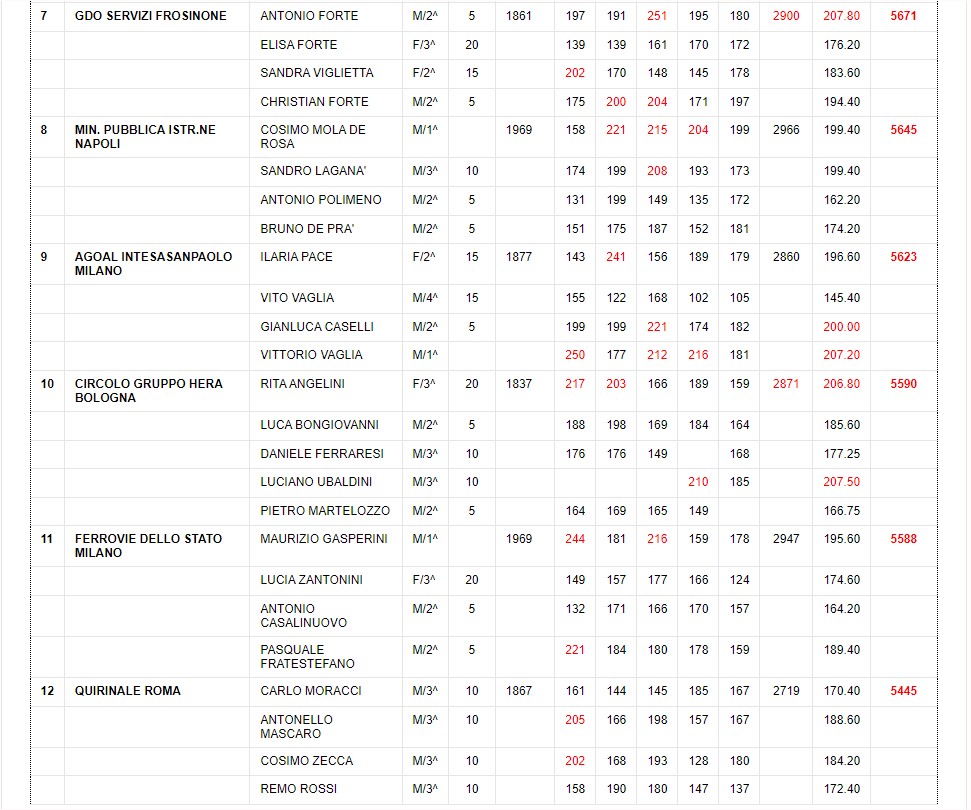Select pin total 2719

coord(786,691)
